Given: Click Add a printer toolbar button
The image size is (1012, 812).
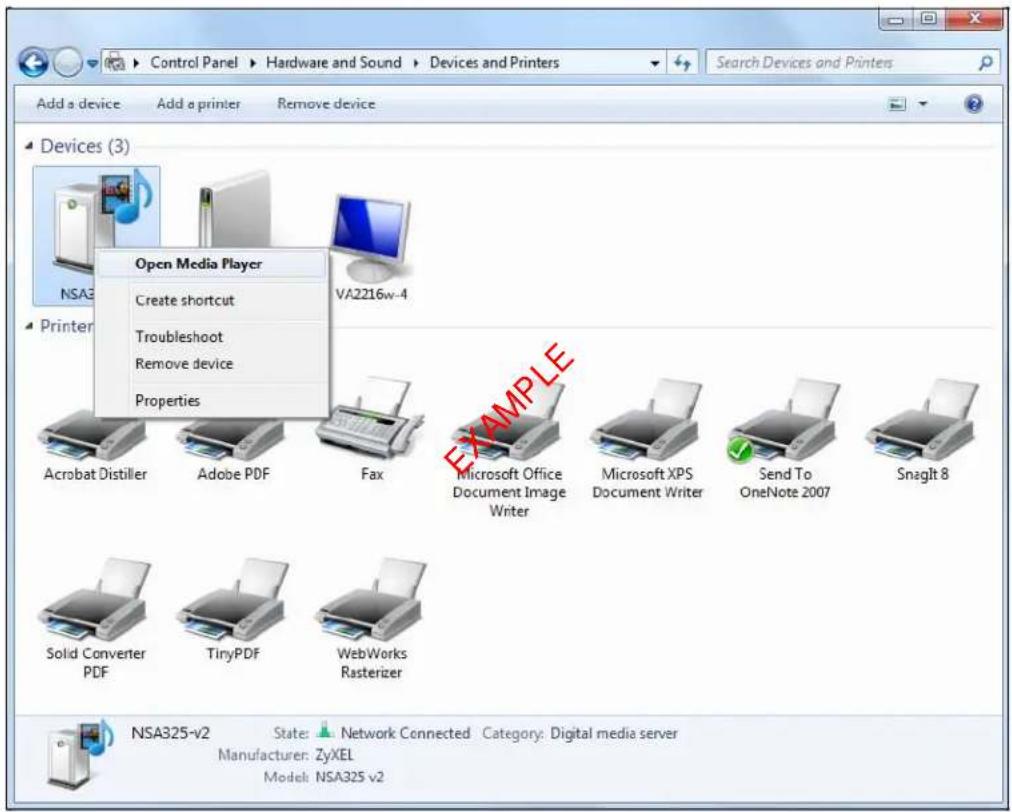Looking at the screenshot, I should tap(198, 104).
